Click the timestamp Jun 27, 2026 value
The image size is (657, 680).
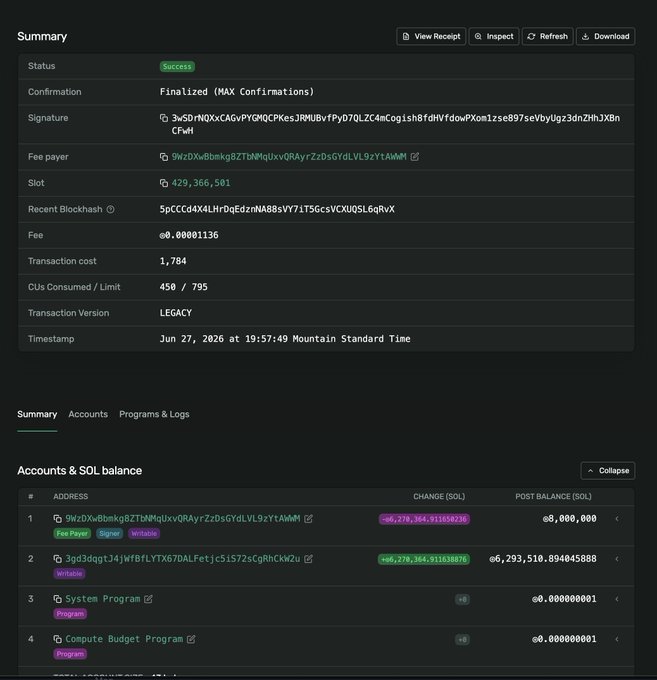coord(285,339)
